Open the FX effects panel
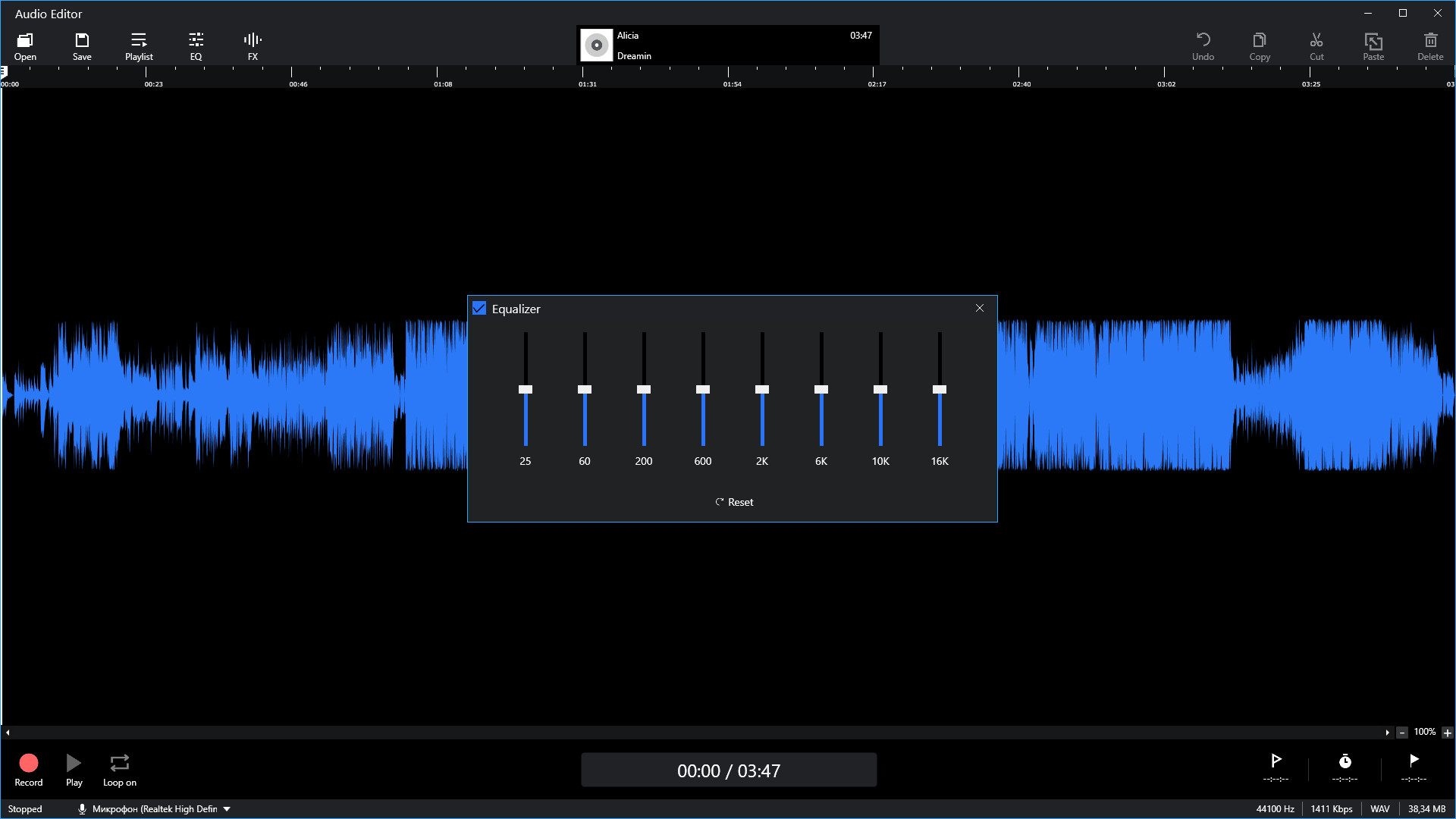The height and width of the screenshot is (819, 1456). [x=253, y=45]
